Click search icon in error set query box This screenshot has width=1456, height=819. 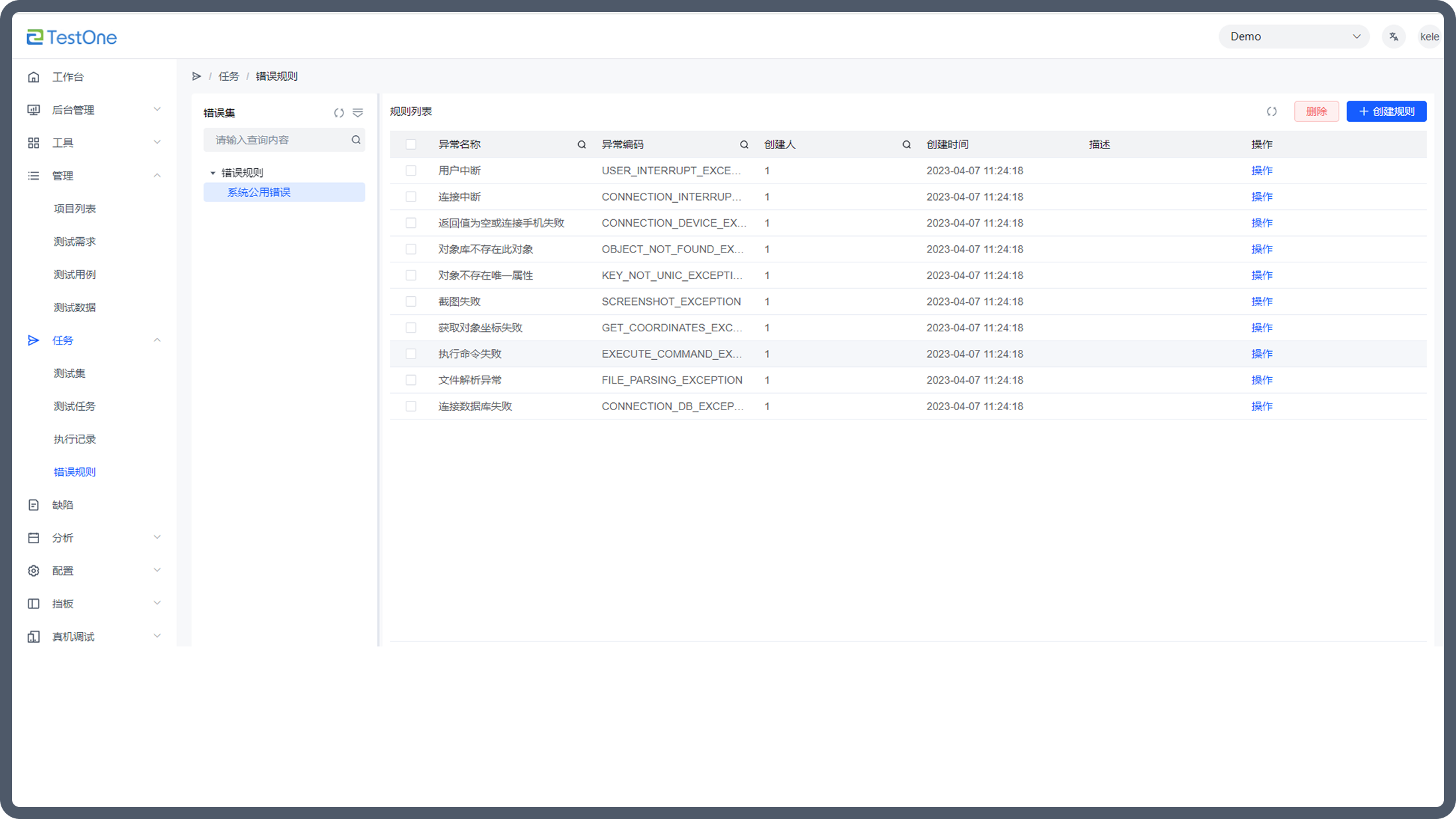(x=356, y=140)
